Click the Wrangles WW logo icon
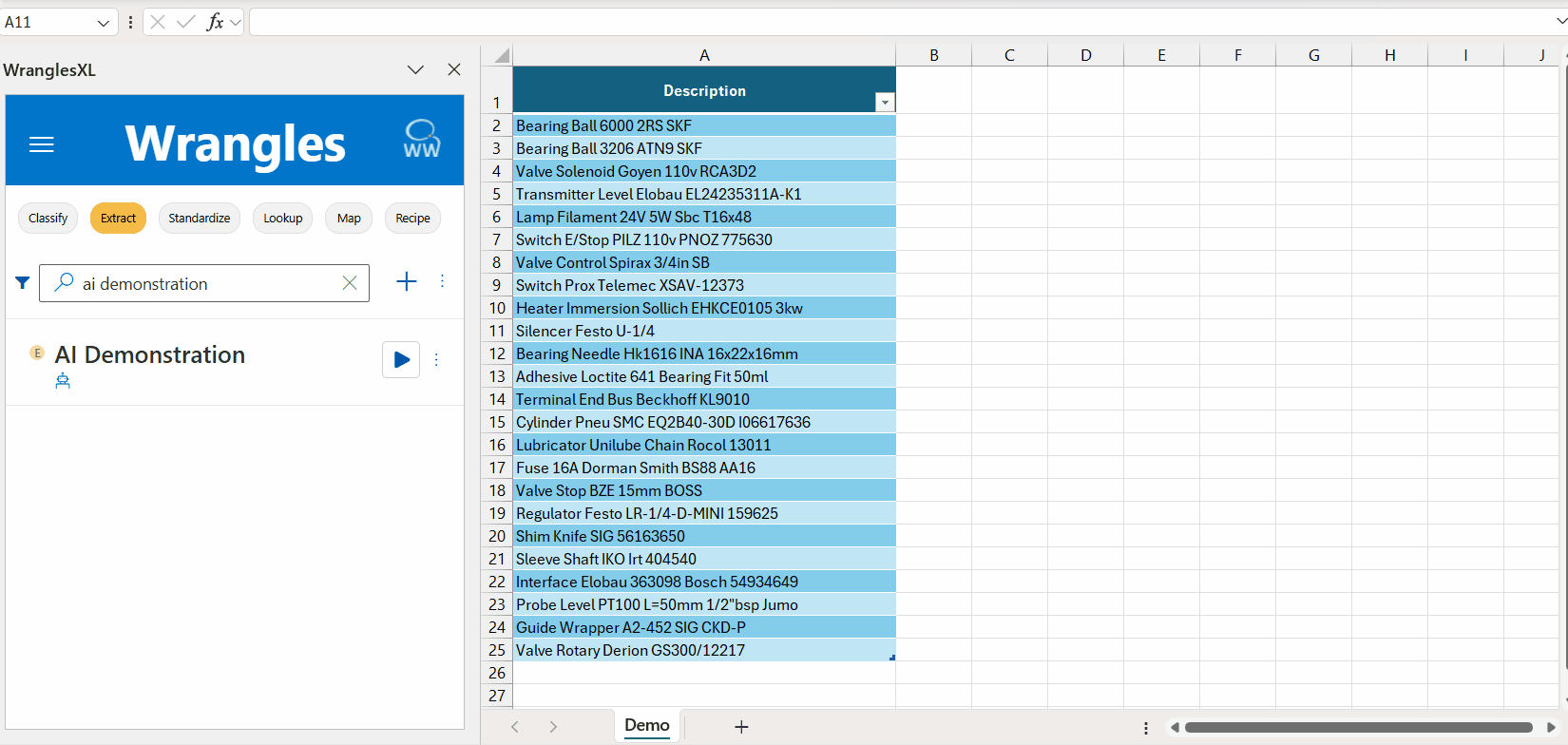Image resolution: width=1568 pixels, height=745 pixels. point(421,139)
